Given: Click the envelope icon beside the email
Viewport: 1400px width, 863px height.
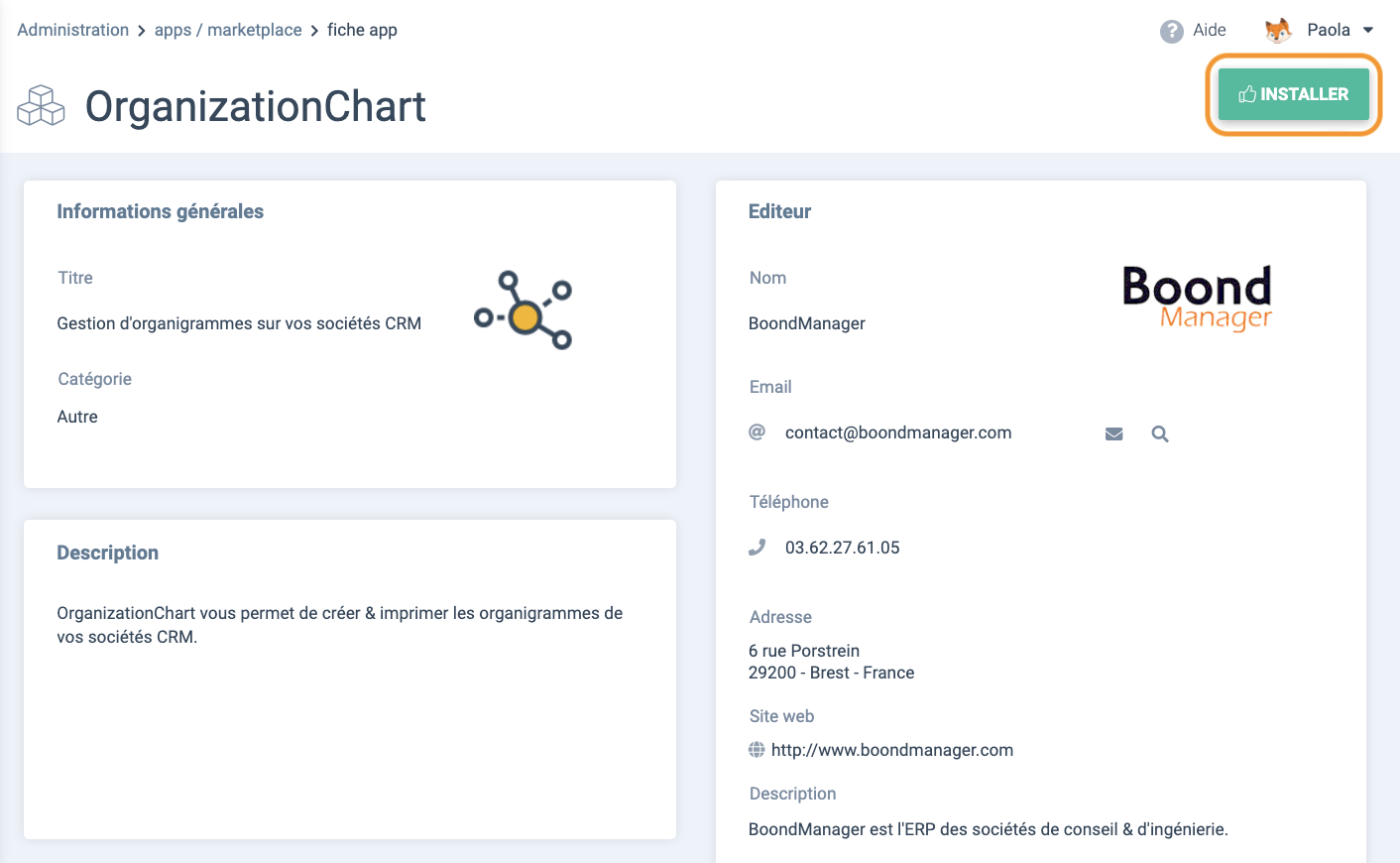Looking at the screenshot, I should [x=1113, y=433].
